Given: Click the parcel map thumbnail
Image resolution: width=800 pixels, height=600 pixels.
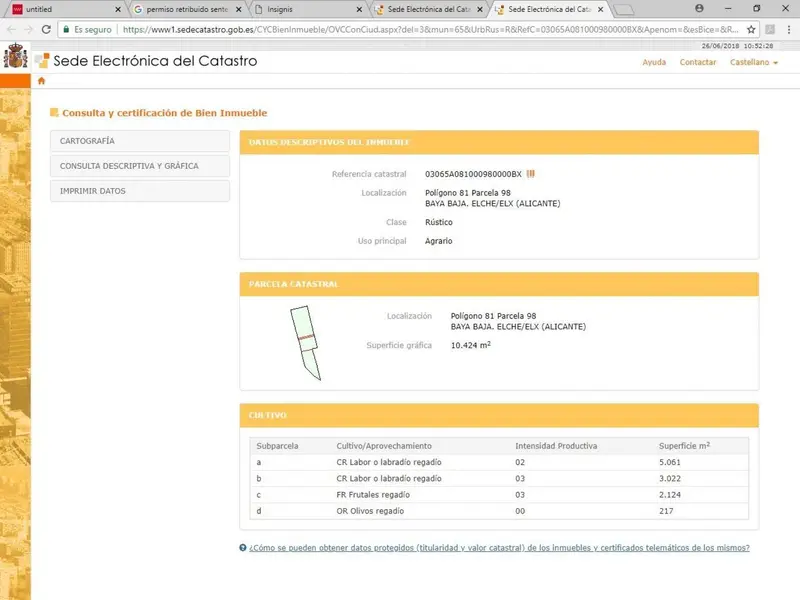Looking at the screenshot, I should tap(306, 343).
